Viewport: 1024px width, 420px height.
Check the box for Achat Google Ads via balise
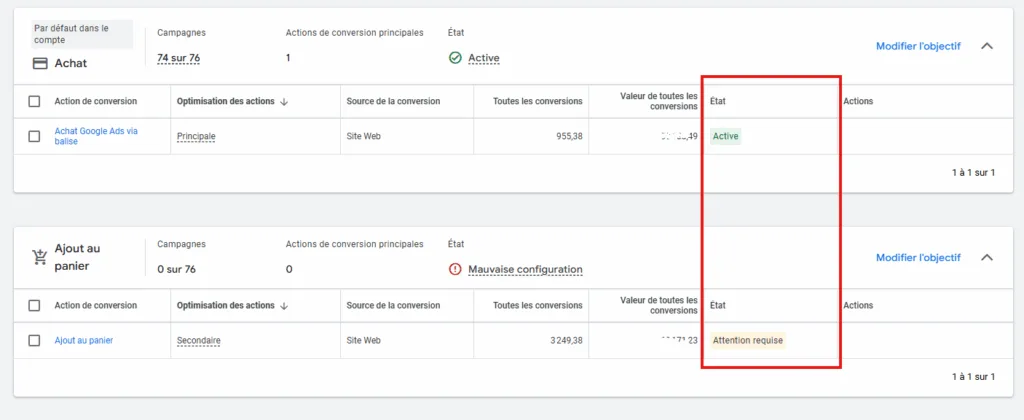coord(35,136)
